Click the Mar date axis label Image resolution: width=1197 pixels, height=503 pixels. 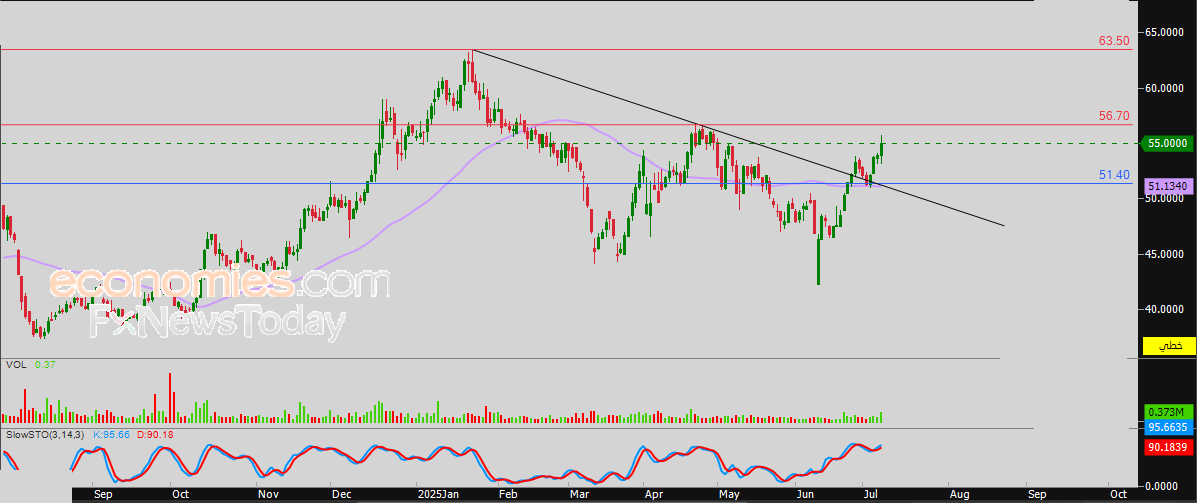pos(579,494)
